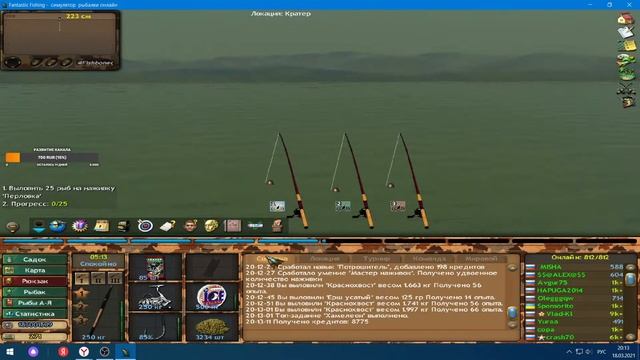Click the empty dark equipment slot
This screenshot has height=360, width=640.
(212, 268)
